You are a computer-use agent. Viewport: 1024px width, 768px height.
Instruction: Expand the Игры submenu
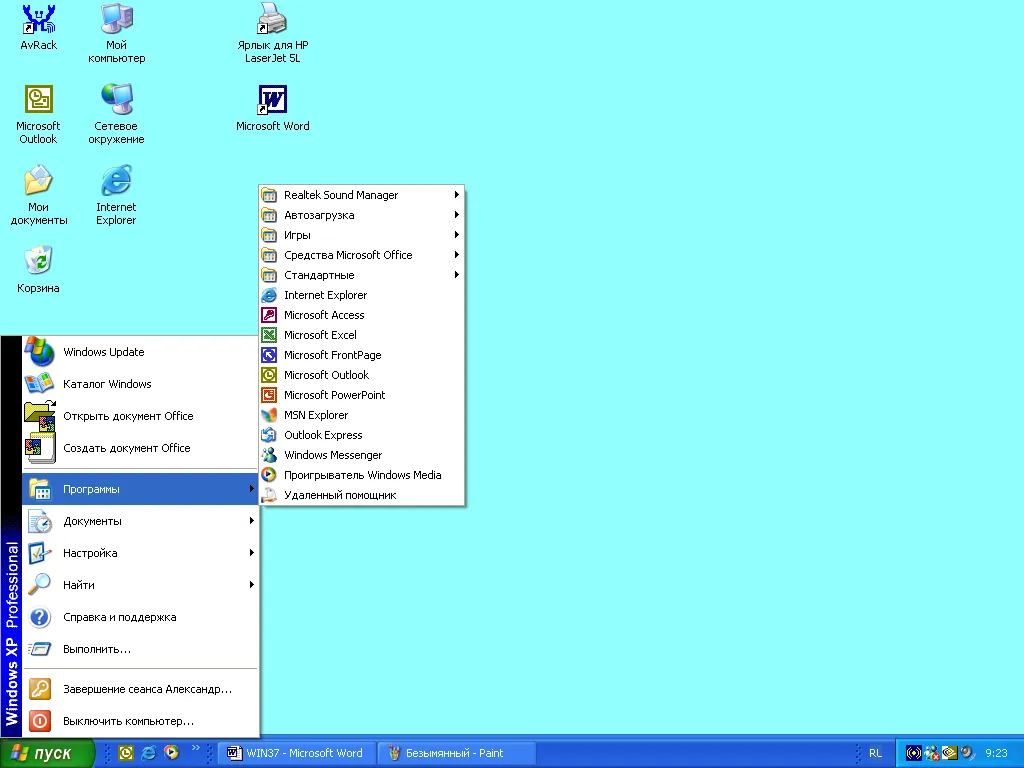point(362,235)
